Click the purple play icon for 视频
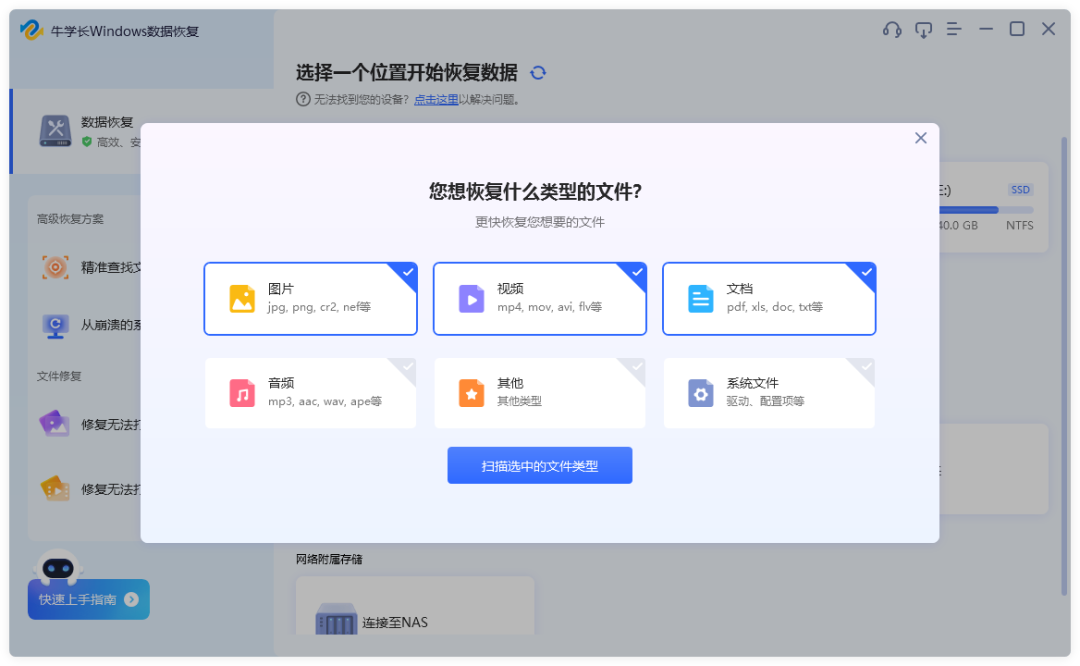 coord(471,299)
